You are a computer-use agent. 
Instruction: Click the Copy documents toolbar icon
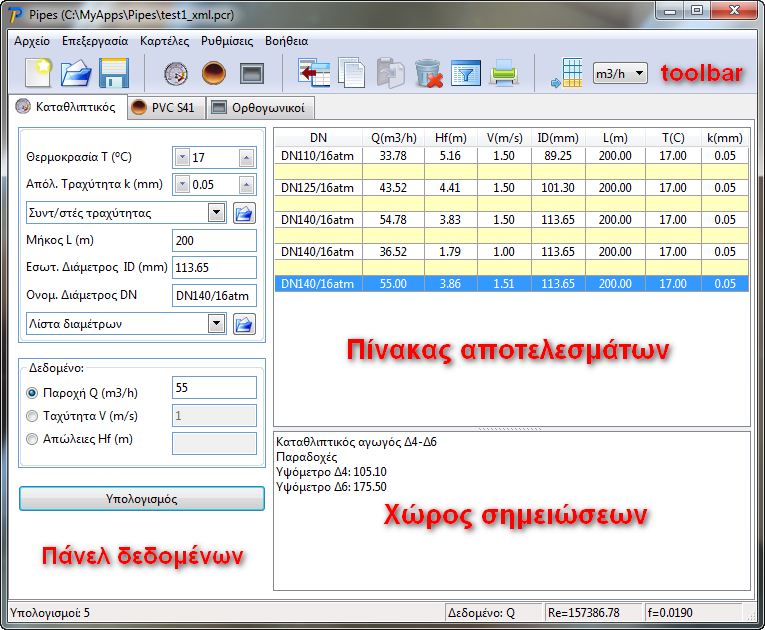point(351,73)
